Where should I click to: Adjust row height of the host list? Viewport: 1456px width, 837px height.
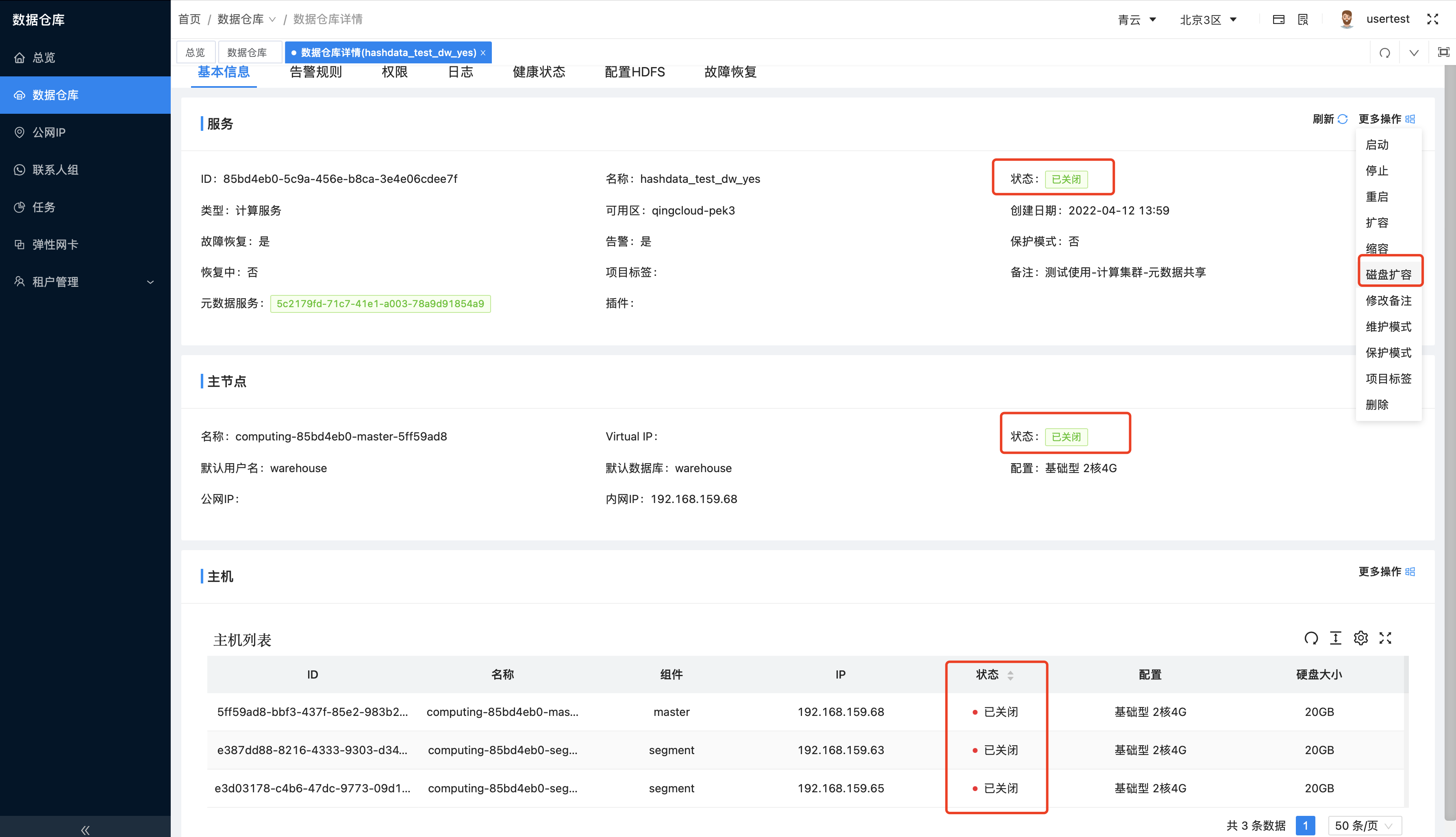pyautogui.click(x=1336, y=638)
